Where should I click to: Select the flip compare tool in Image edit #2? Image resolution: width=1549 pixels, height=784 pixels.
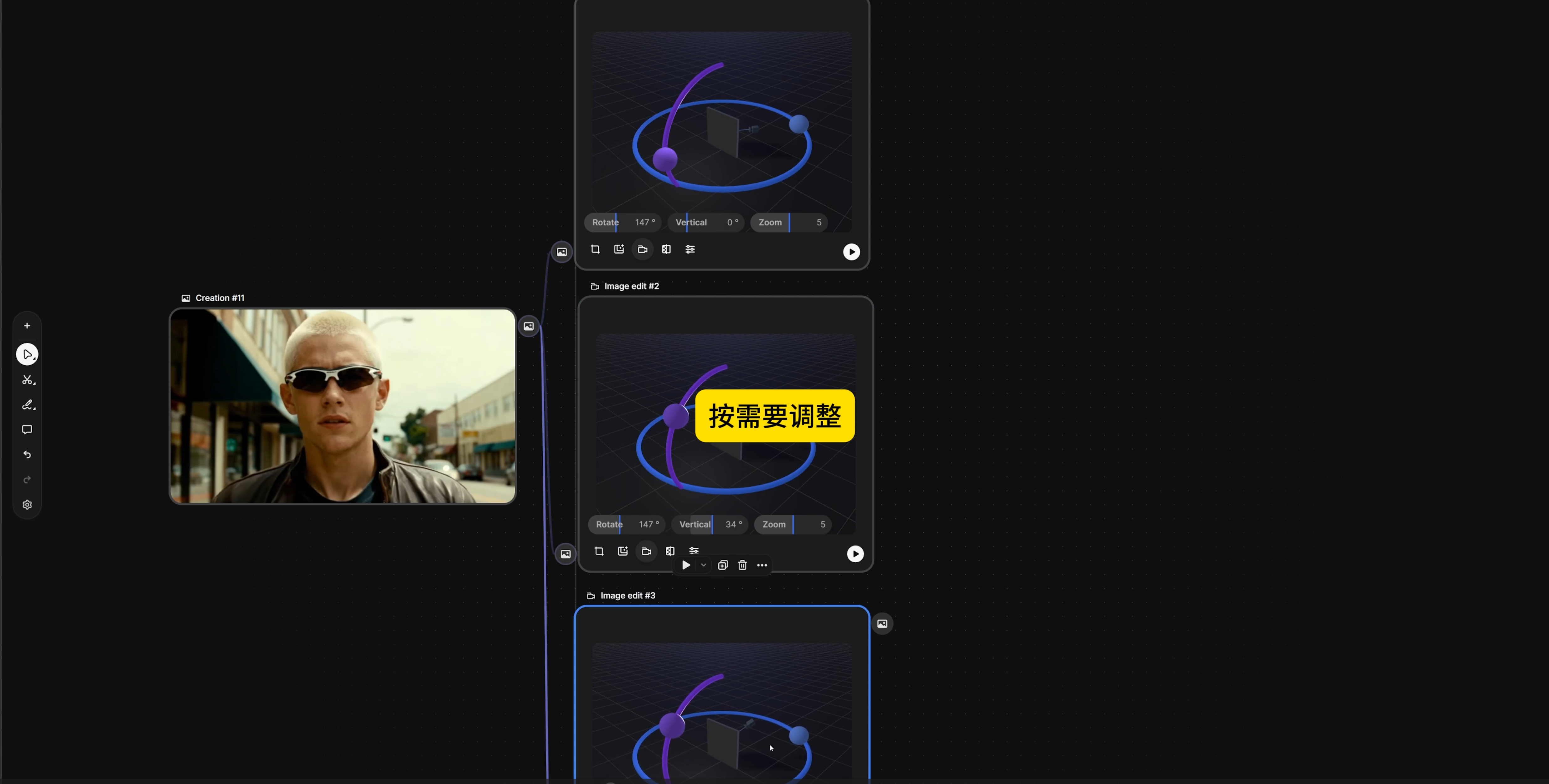coord(670,551)
